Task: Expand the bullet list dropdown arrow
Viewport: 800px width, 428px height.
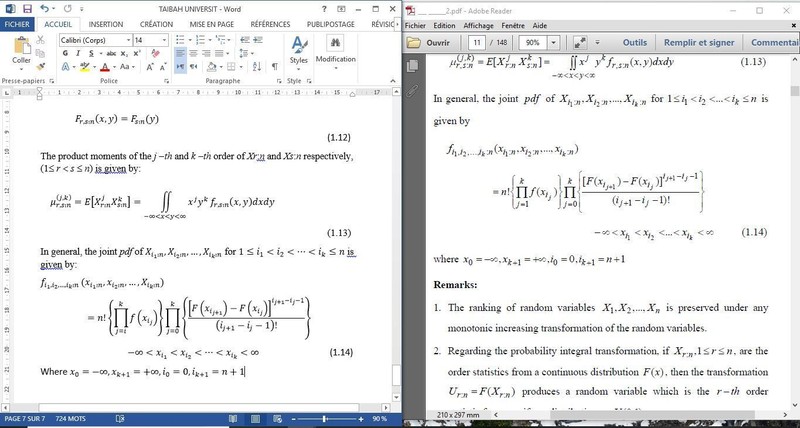Action: 189,40
